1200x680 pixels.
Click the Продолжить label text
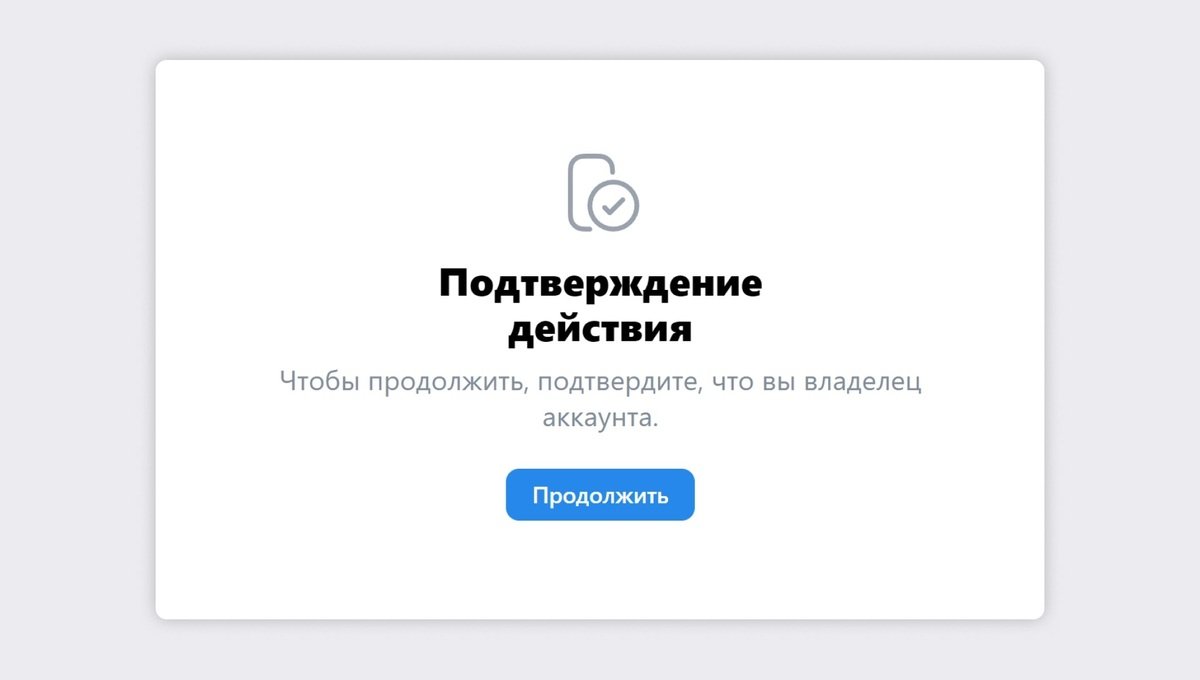click(x=600, y=496)
